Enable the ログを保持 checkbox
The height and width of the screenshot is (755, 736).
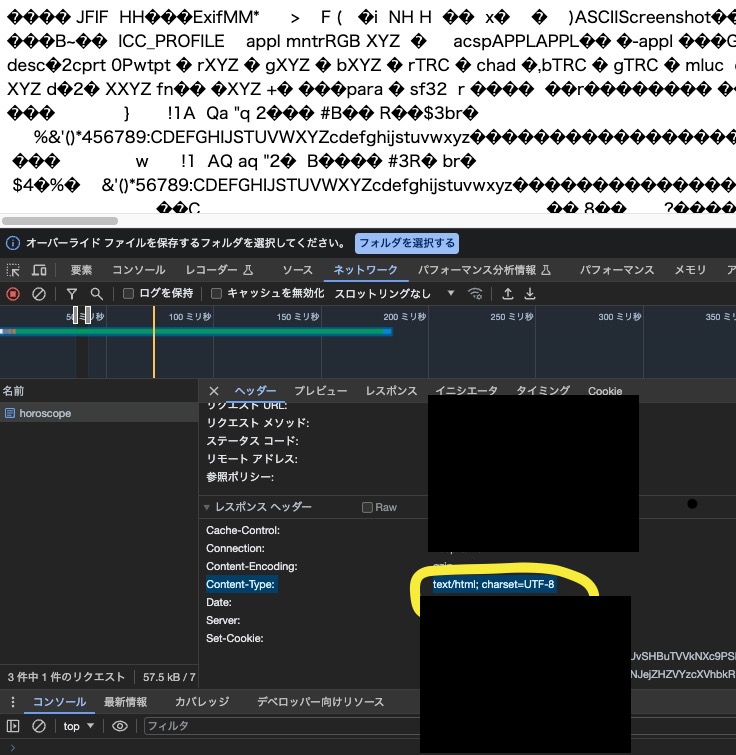click(x=128, y=294)
